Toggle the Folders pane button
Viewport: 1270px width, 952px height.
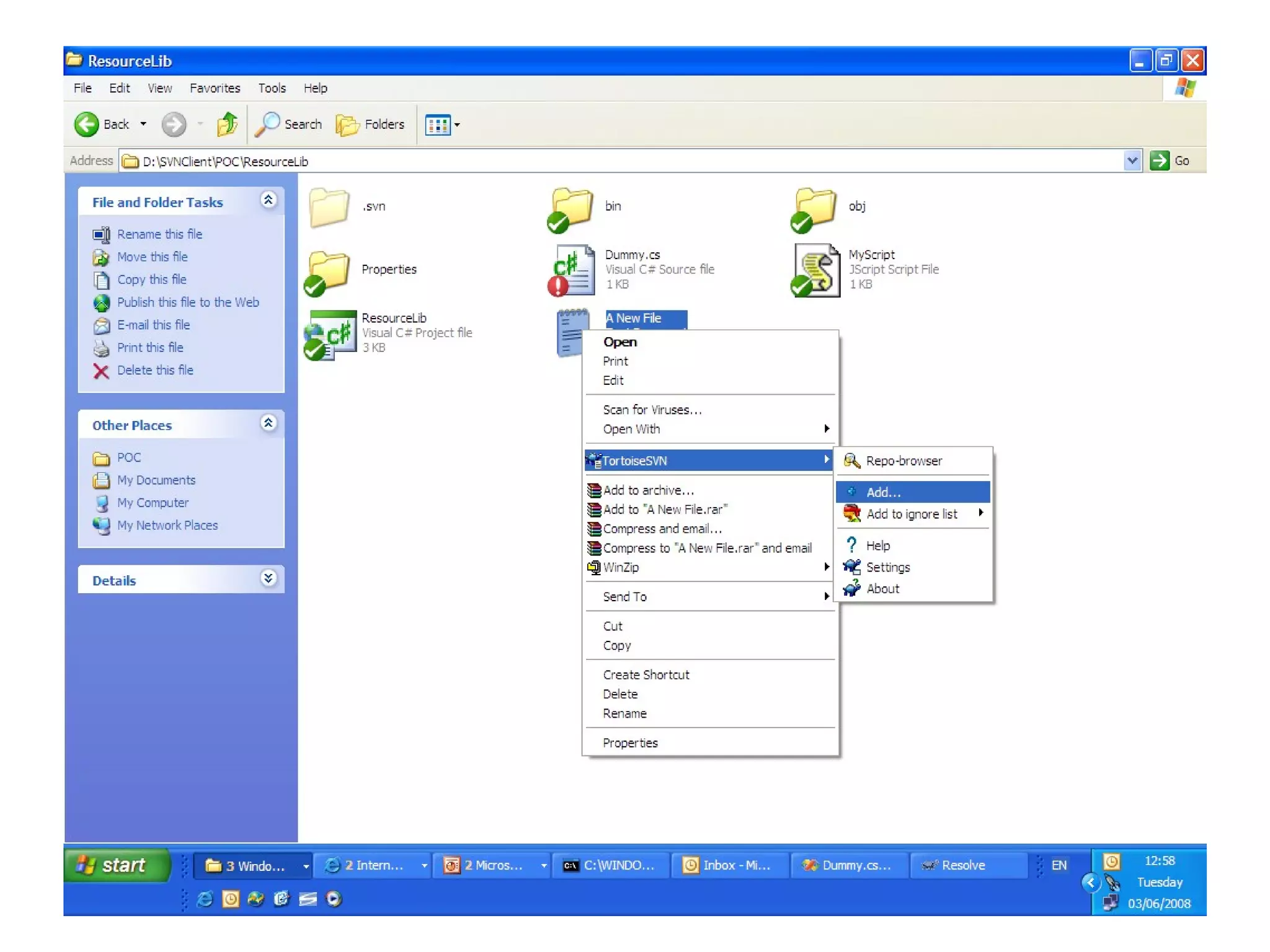tap(370, 124)
